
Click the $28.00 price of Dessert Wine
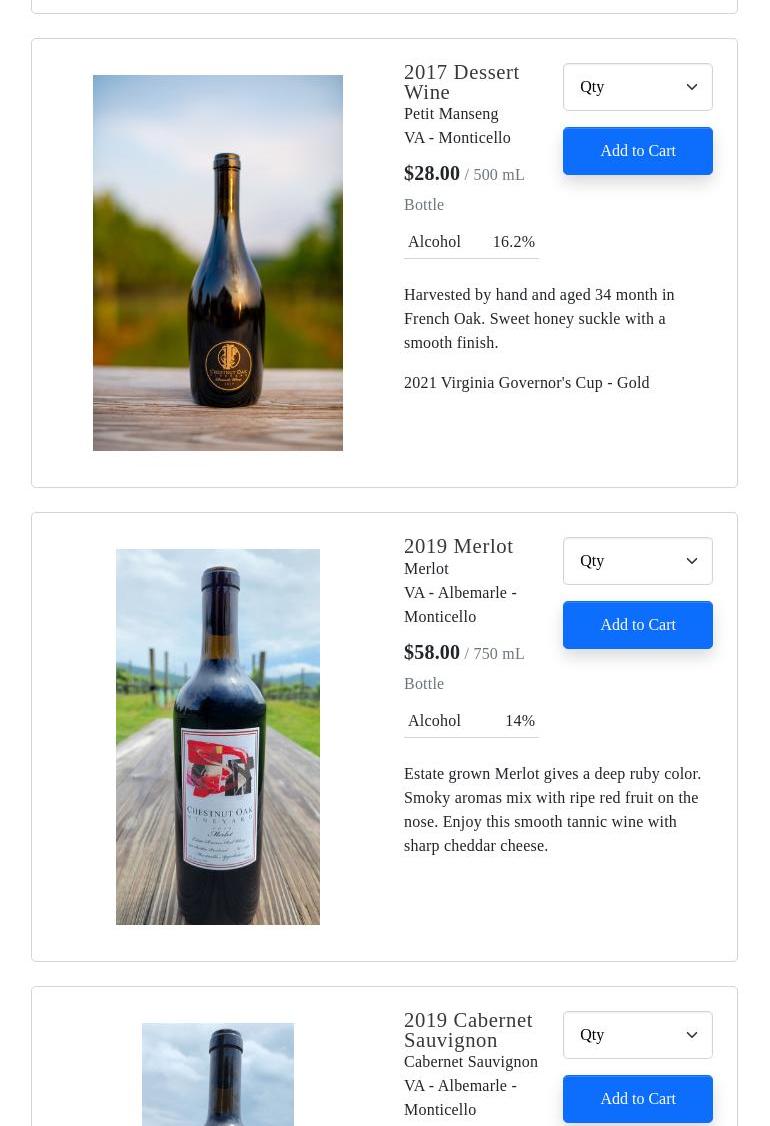[432, 173]
